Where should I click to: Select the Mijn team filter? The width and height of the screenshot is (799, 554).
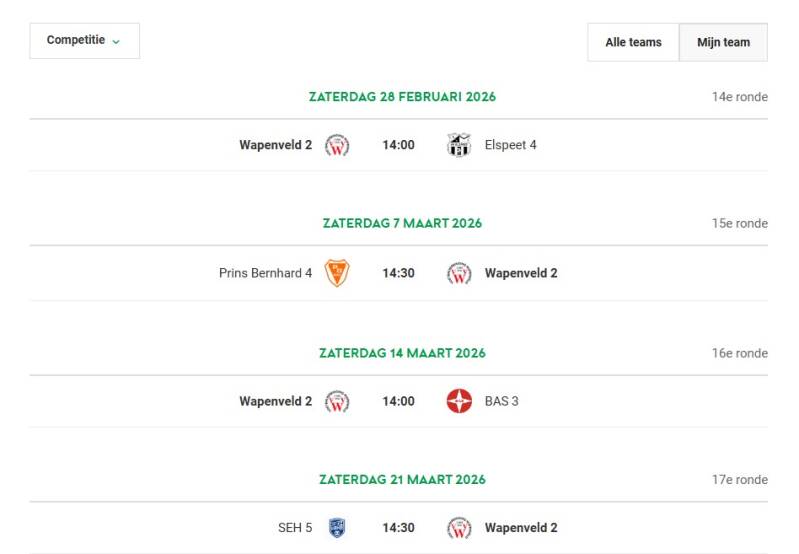tap(723, 42)
